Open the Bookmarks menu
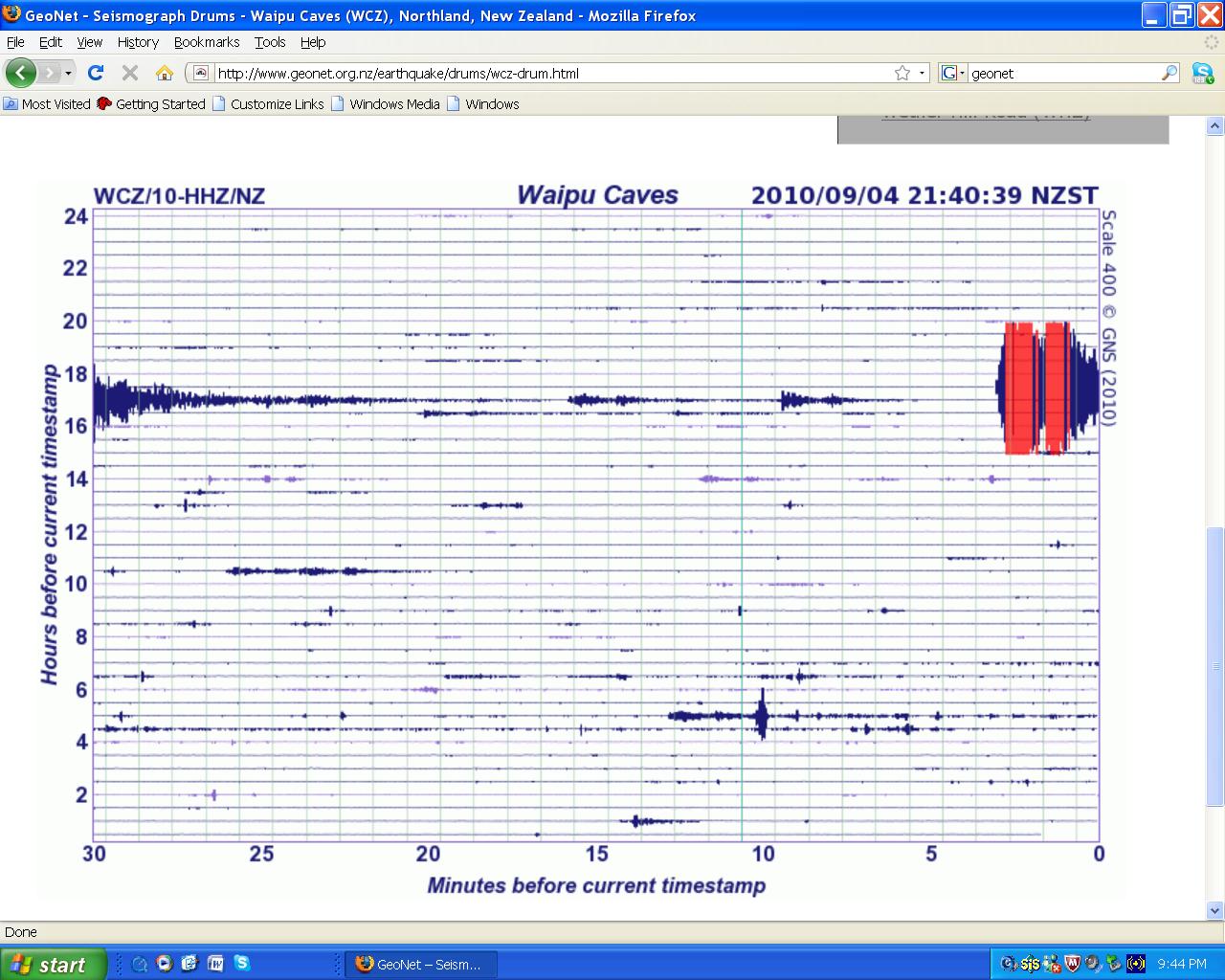The width and height of the screenshot is (1225, 980). [x=207, y=42]
